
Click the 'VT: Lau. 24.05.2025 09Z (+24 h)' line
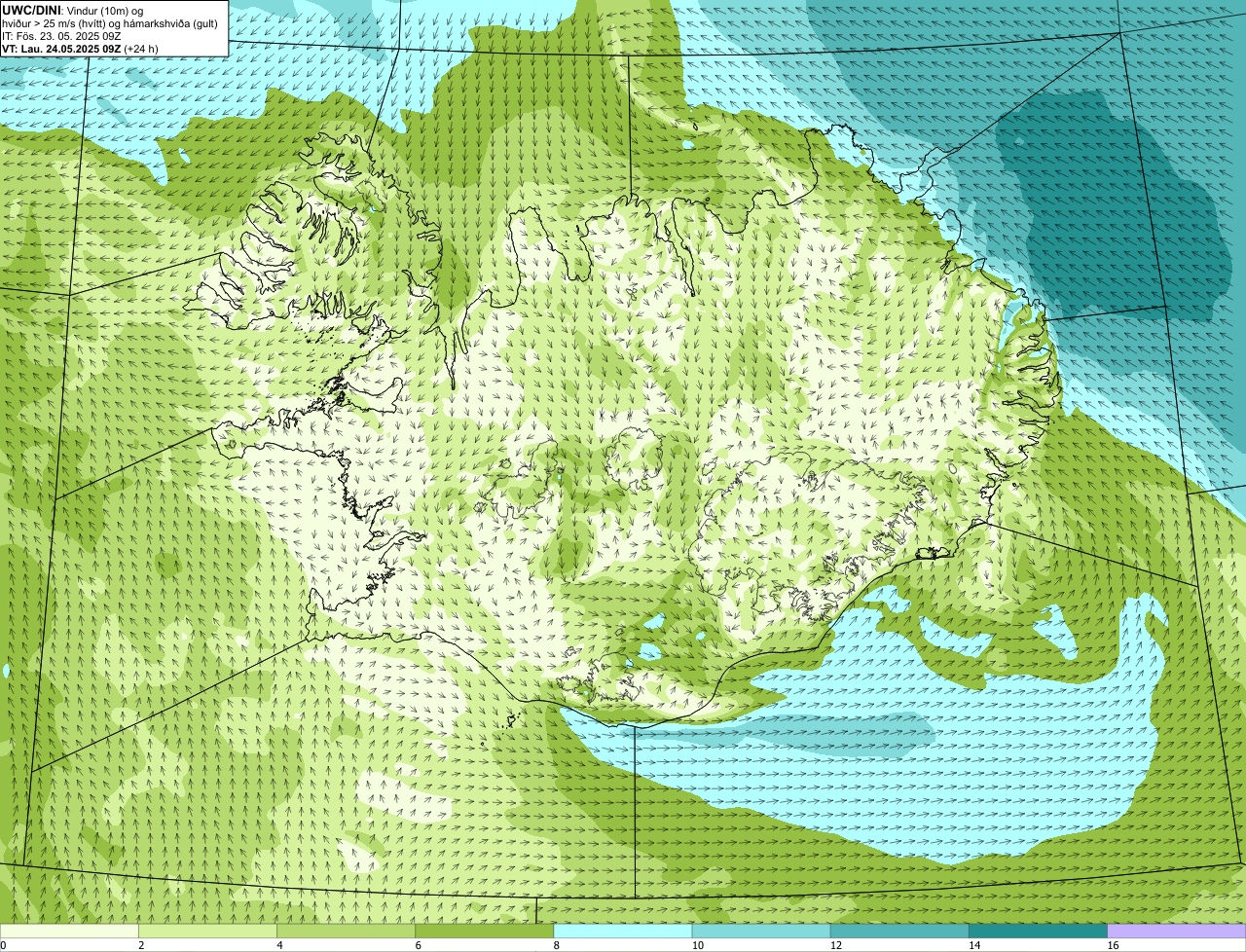coord(80,48)
